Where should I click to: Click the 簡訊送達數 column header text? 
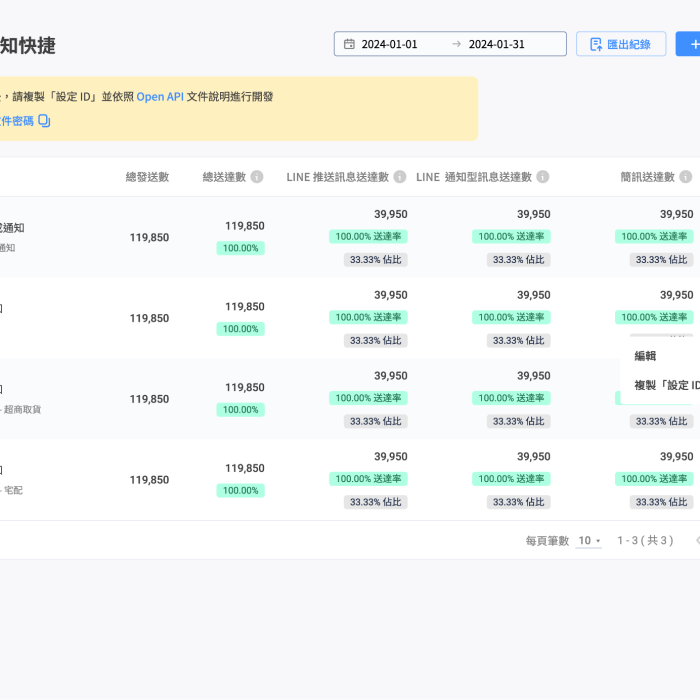(647, 177)
